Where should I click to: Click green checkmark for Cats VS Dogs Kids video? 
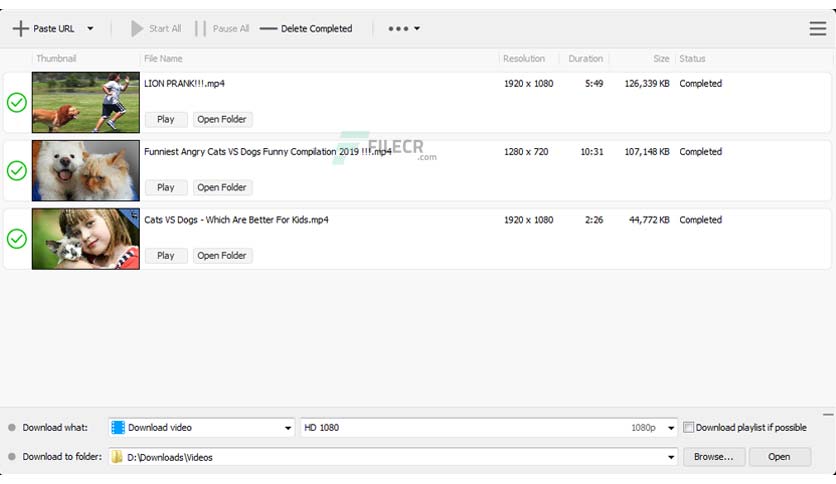17,239
